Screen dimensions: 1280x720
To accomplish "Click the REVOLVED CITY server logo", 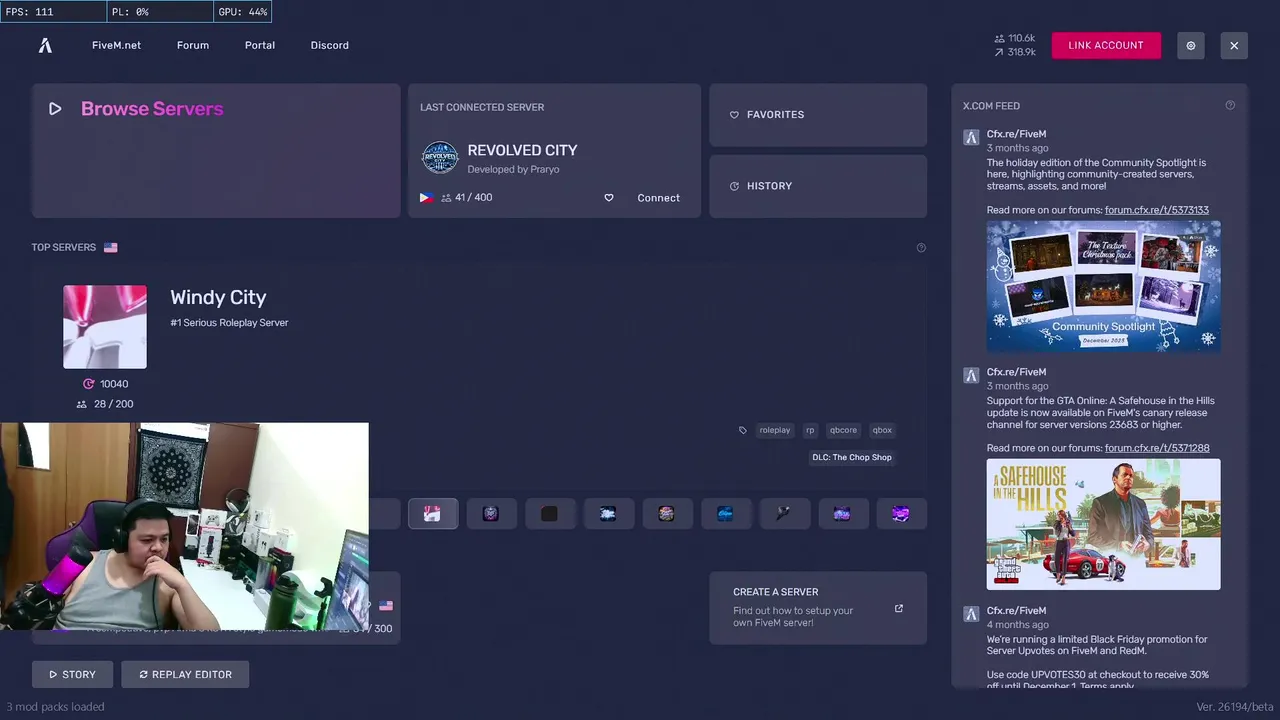I will [440, 158].
